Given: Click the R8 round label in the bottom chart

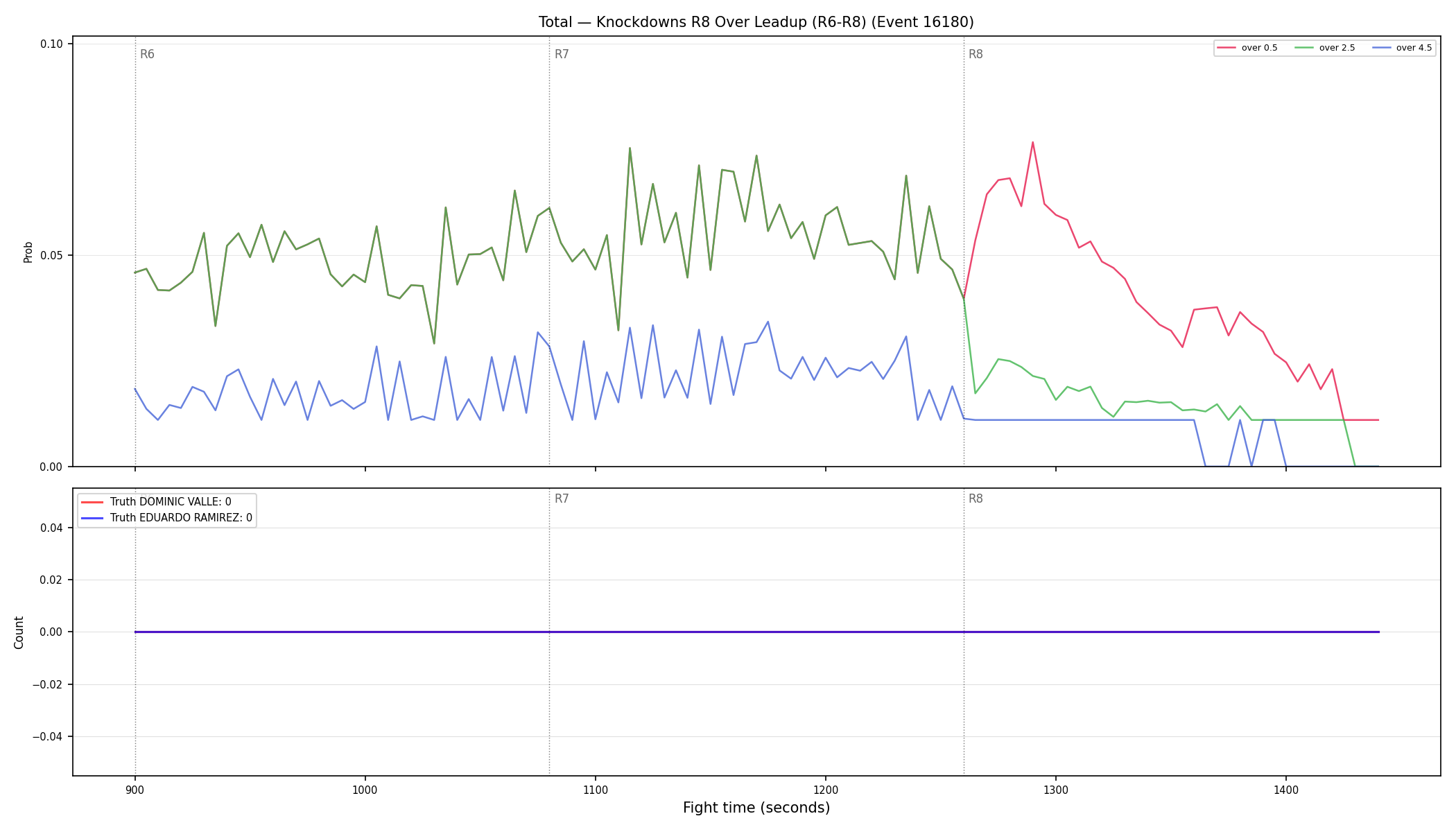Looking at the screenshot, I should click(976, 499).
